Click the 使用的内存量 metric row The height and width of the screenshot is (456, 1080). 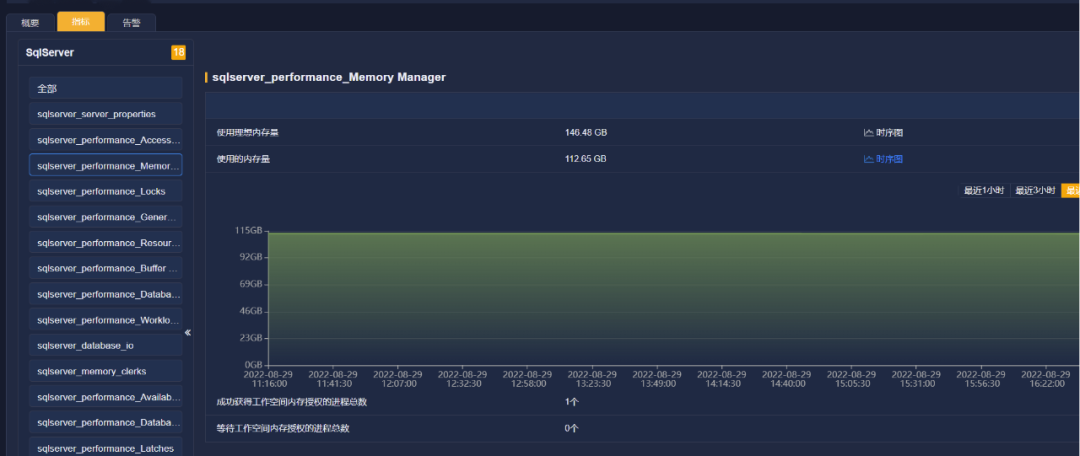642,159
